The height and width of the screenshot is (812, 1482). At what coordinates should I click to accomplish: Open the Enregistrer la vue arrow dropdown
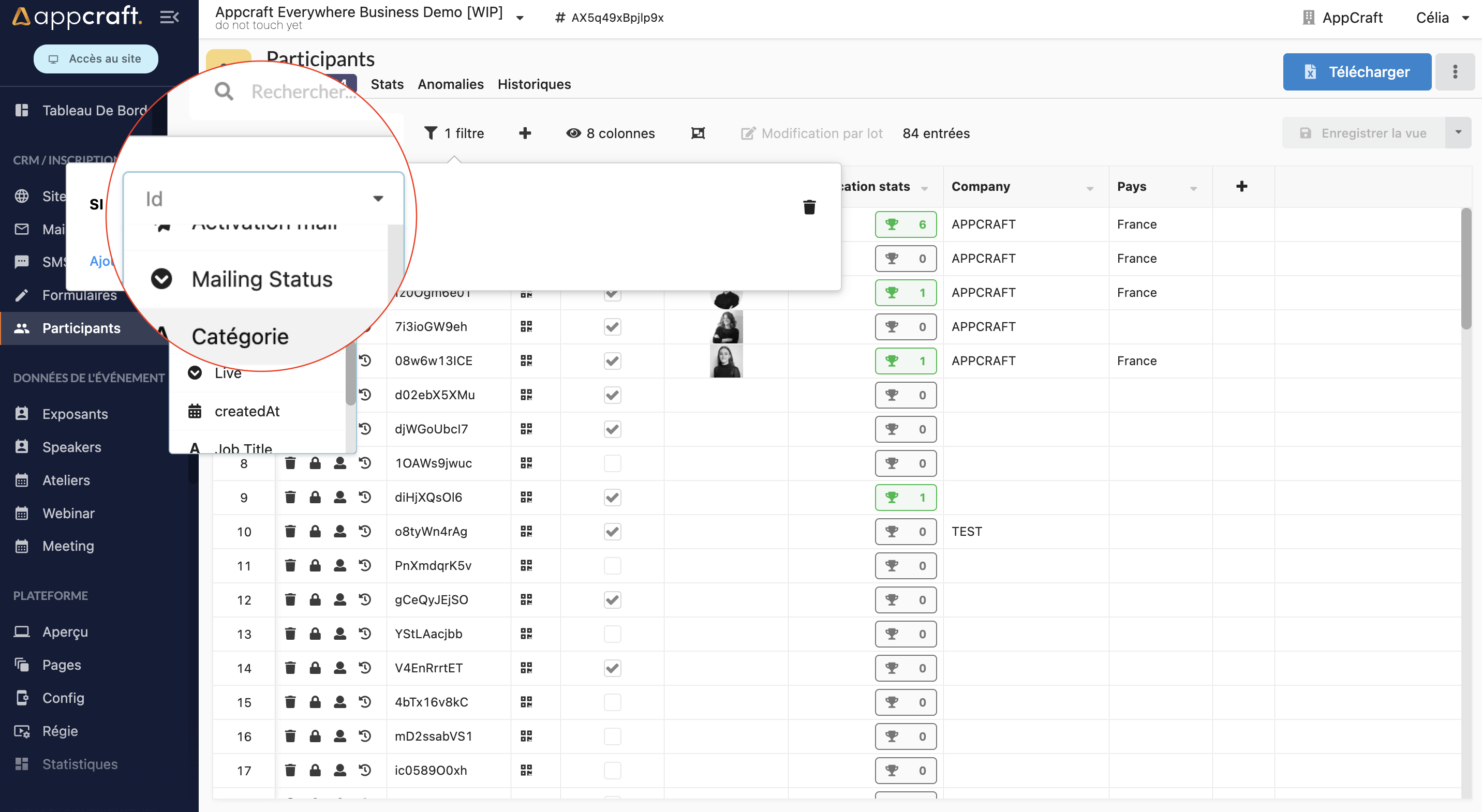click(1458, 133)
